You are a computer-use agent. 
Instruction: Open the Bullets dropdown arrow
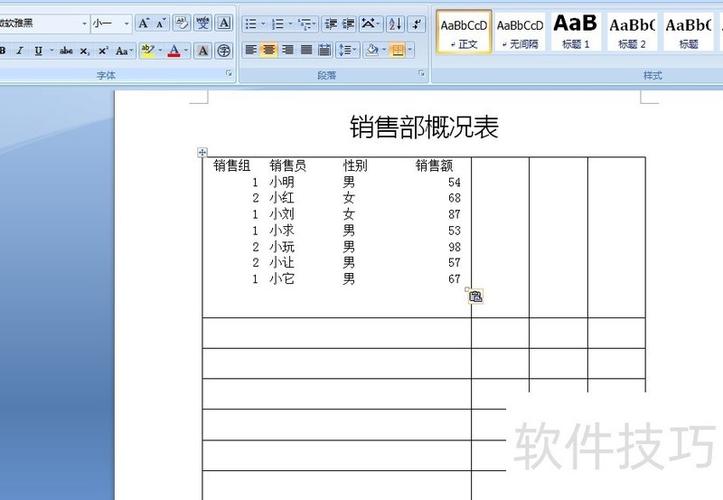pyautogui.click(x=263, y=24)
